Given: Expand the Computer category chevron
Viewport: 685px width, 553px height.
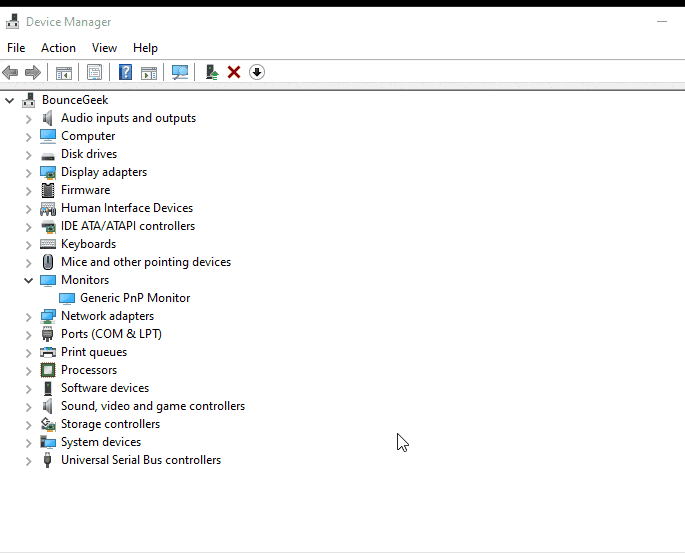Looking at the screenshot, I should click(x=28, y=137).
